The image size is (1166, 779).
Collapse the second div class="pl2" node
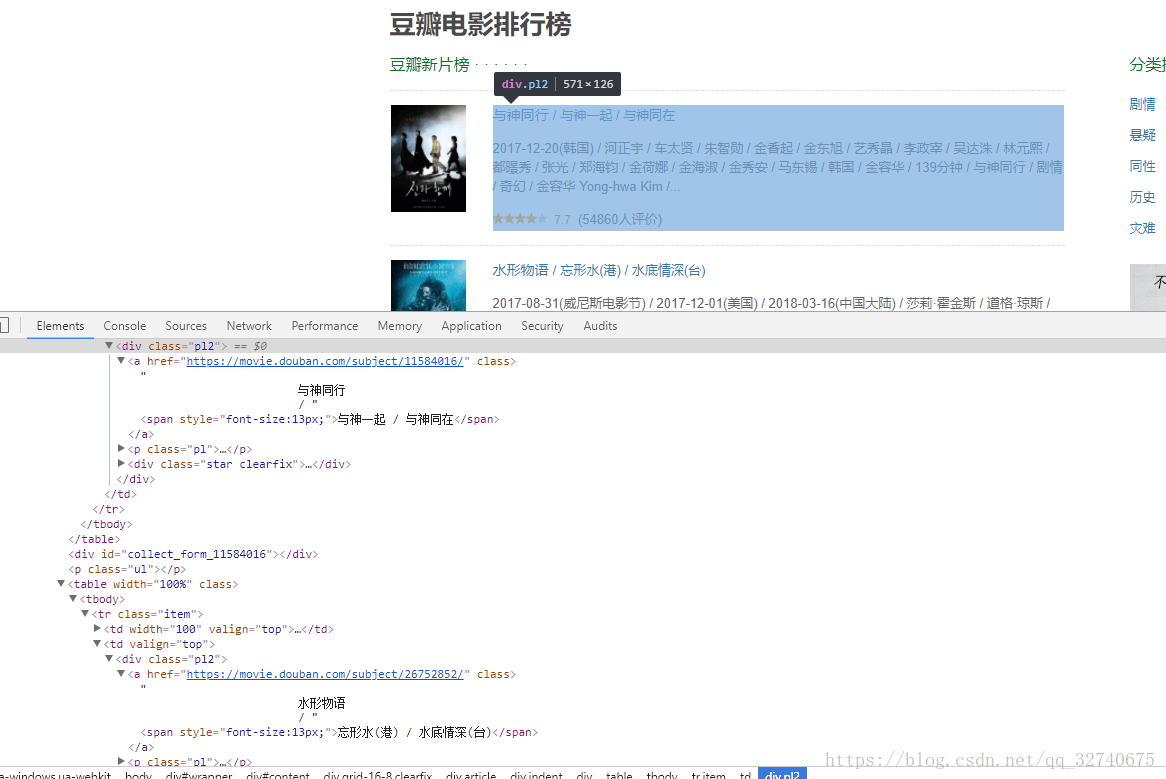(109, 659)
